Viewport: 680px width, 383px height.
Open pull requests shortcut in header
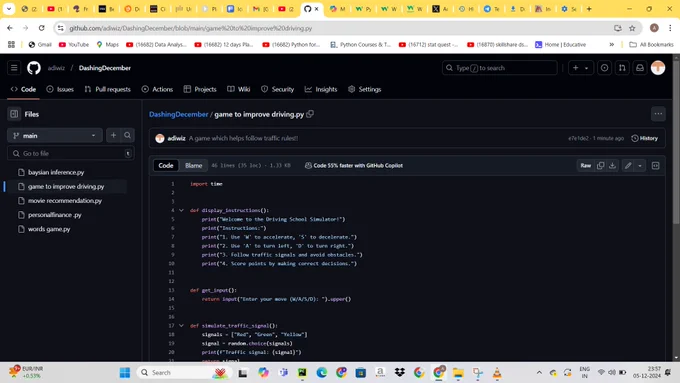click(622, 68)
